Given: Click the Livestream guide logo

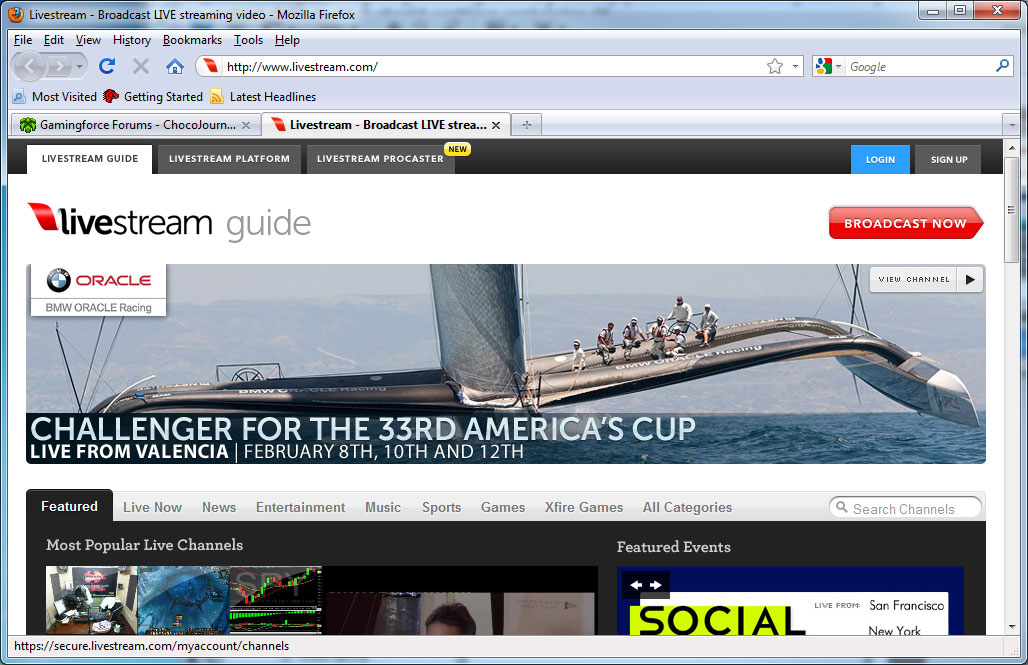Looking at the screenshot, I should tap(169, 222).
